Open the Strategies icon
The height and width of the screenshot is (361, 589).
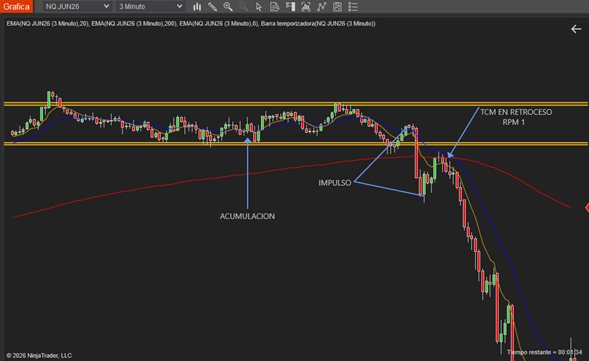(337, 6)
